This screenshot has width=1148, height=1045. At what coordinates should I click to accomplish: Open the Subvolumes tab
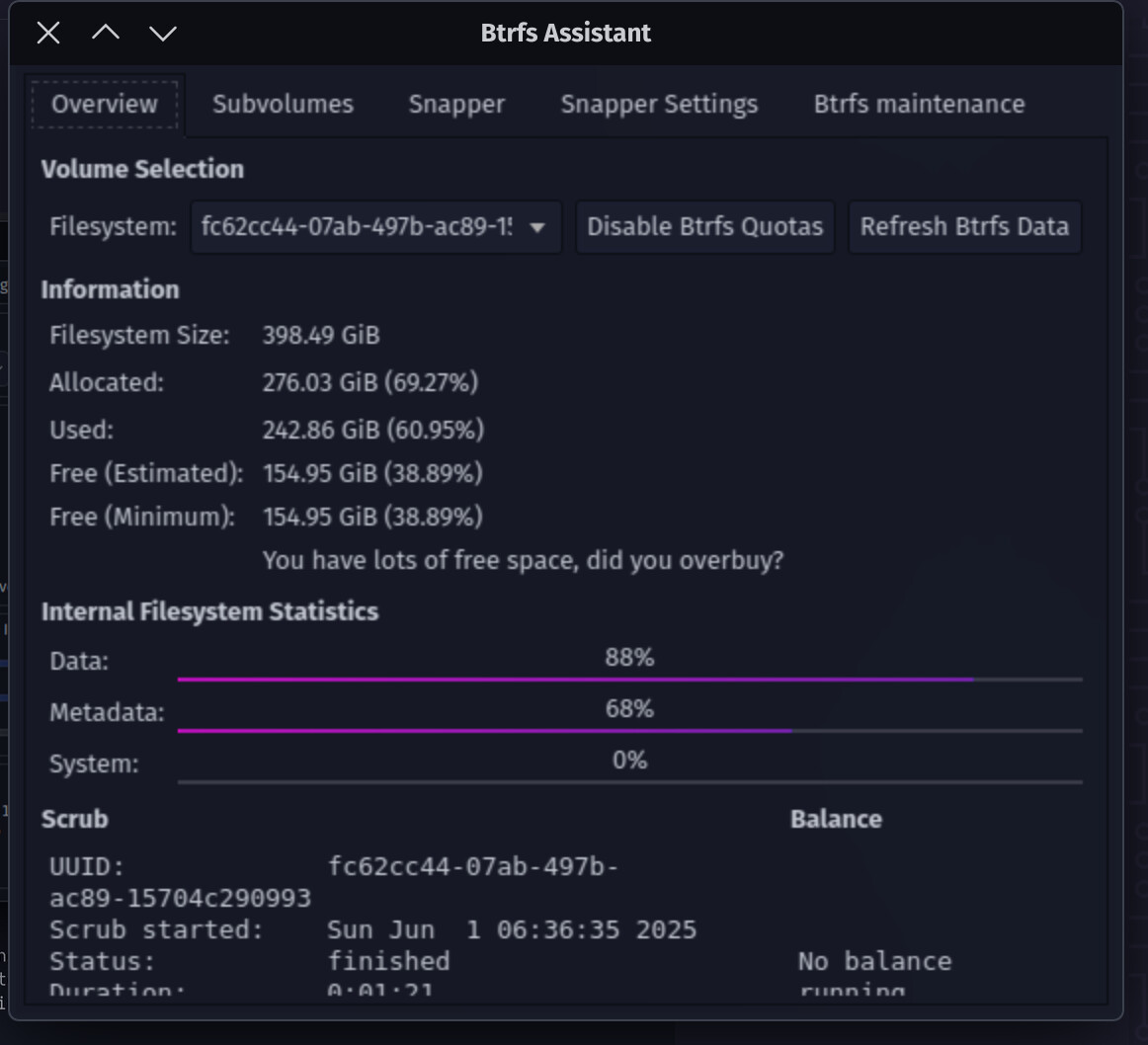(x=283, y=105)
